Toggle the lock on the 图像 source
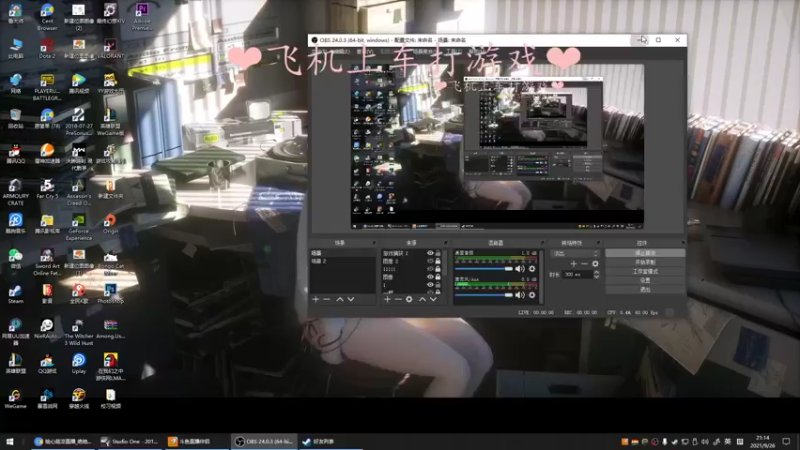Viewport: 800px width, 450px height. (x=438, y=277)
